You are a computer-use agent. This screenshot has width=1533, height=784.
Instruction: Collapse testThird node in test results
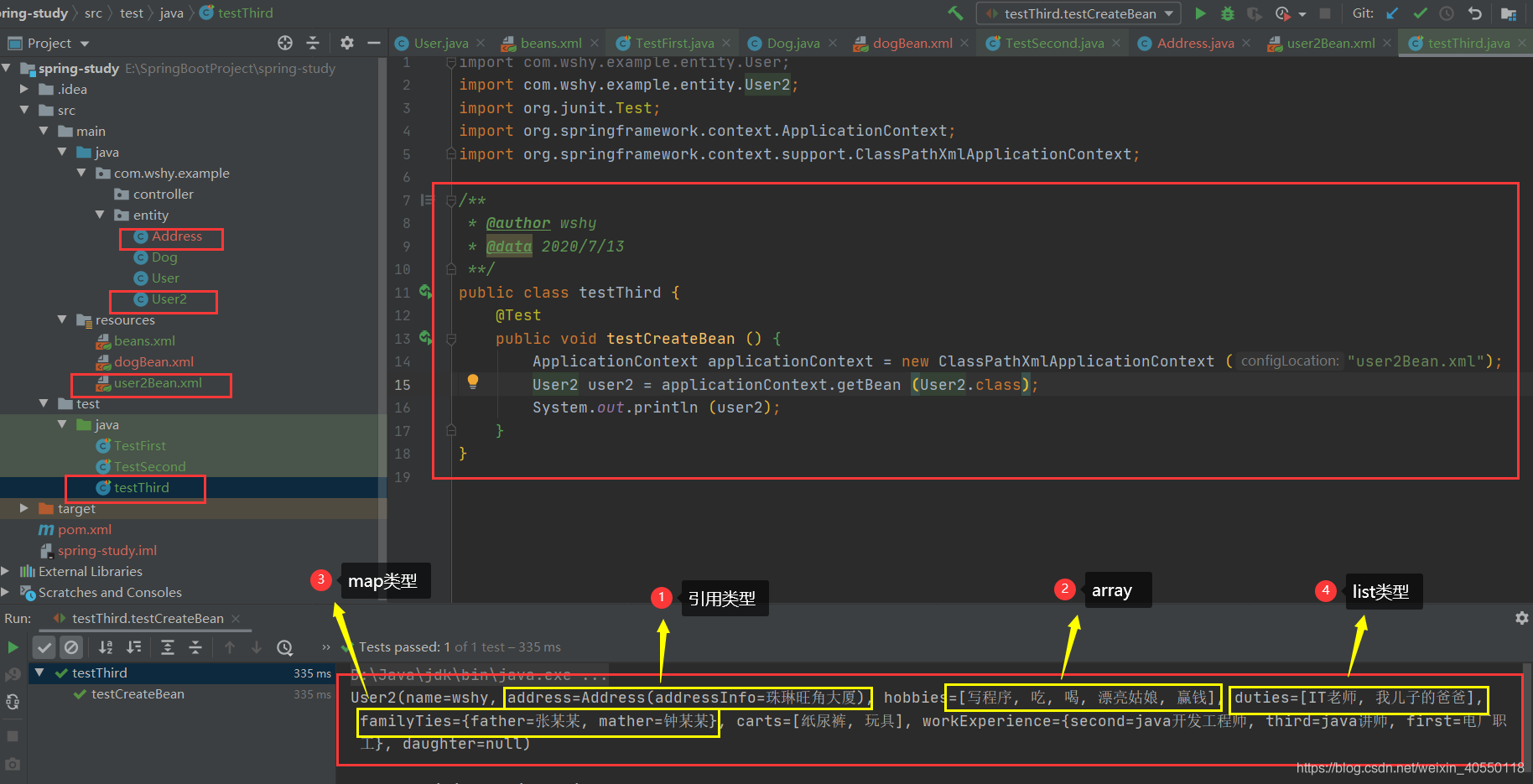click(39, 672)
